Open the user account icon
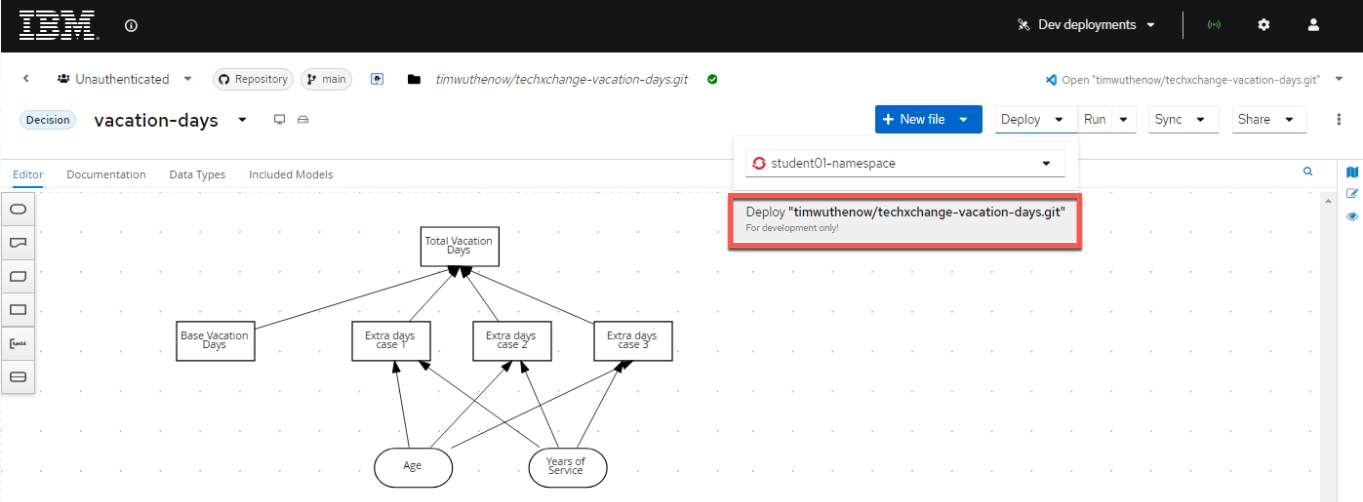Screen dimensions: 1363x502 [x=1314, y=25]
